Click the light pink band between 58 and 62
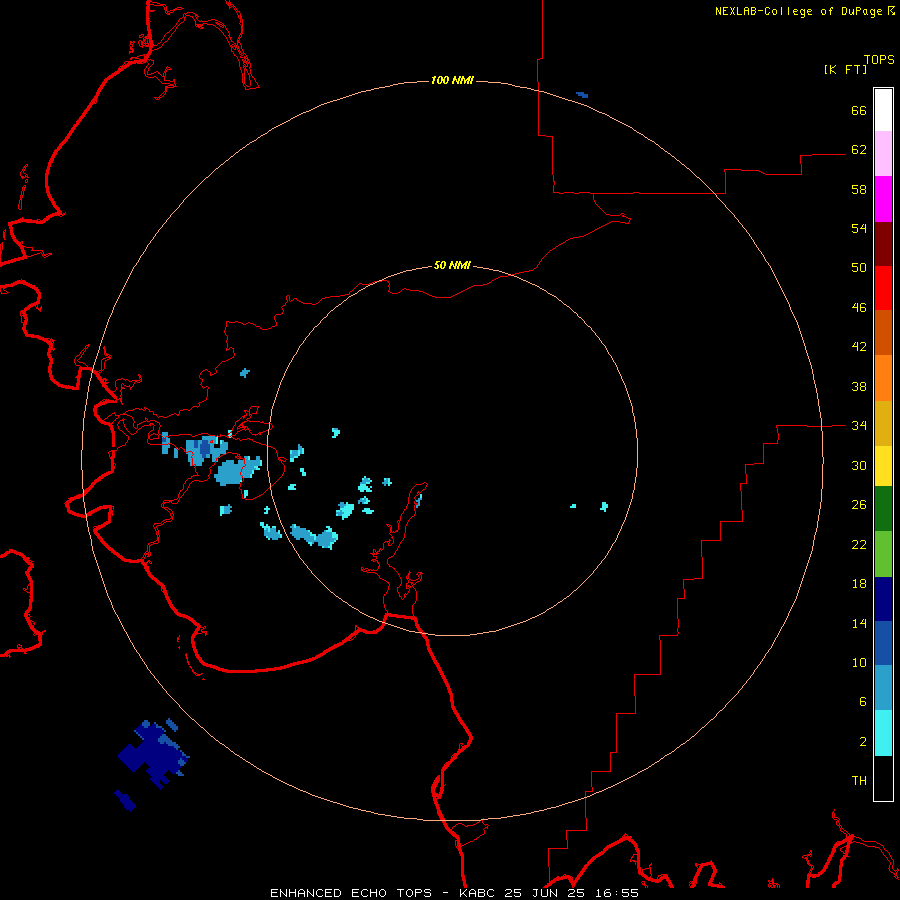The height and width of the screenshot is (900, 900). pos(883,153)
